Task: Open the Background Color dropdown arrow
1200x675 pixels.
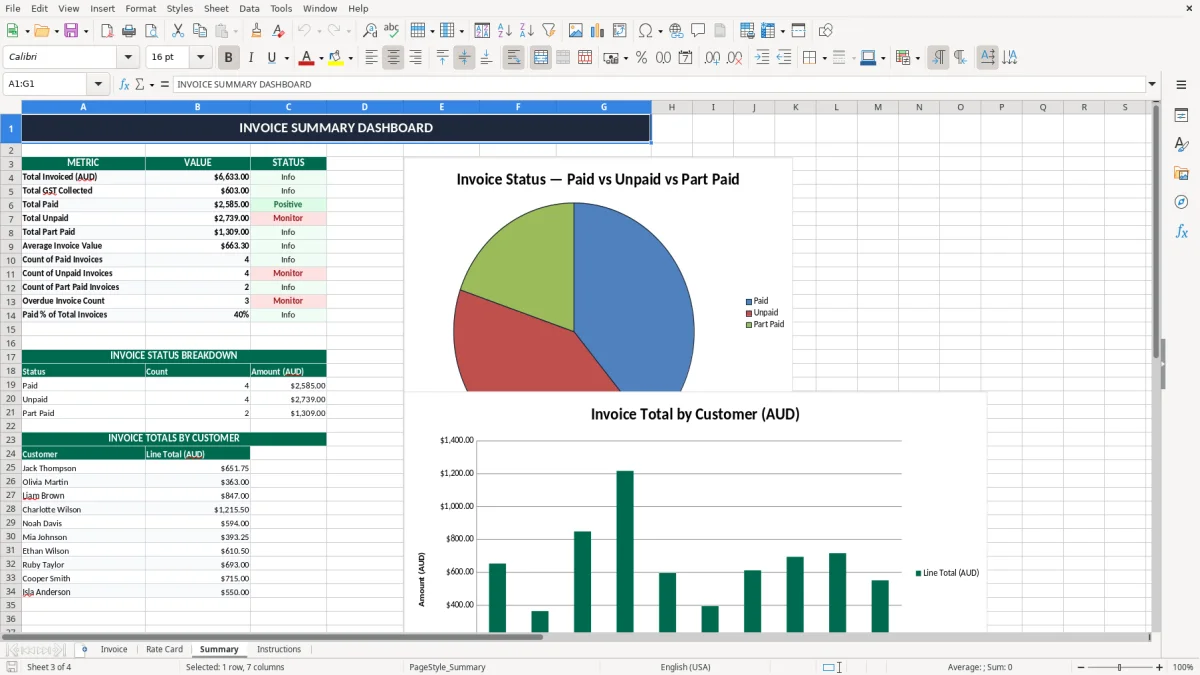Action: coord(350,58)
